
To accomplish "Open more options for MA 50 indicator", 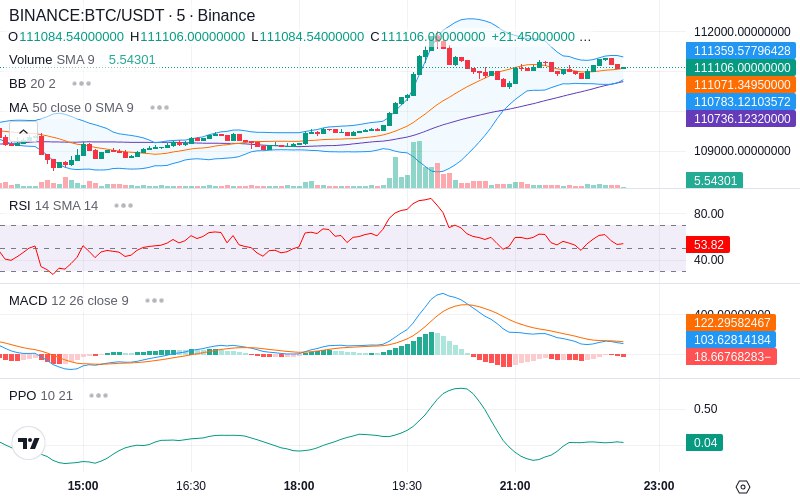I will point(160,108).
